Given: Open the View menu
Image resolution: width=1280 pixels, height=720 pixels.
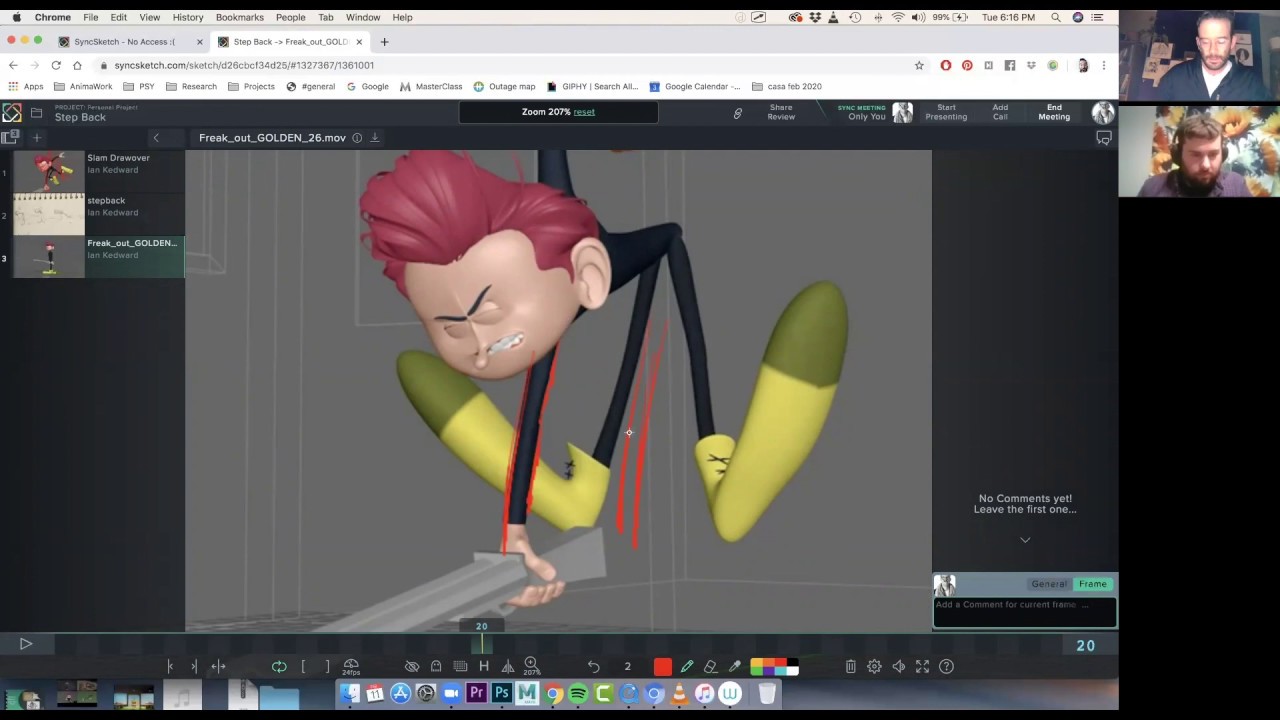Looking at the screenshot, I should pyautogui.click(x=149, y=17).
